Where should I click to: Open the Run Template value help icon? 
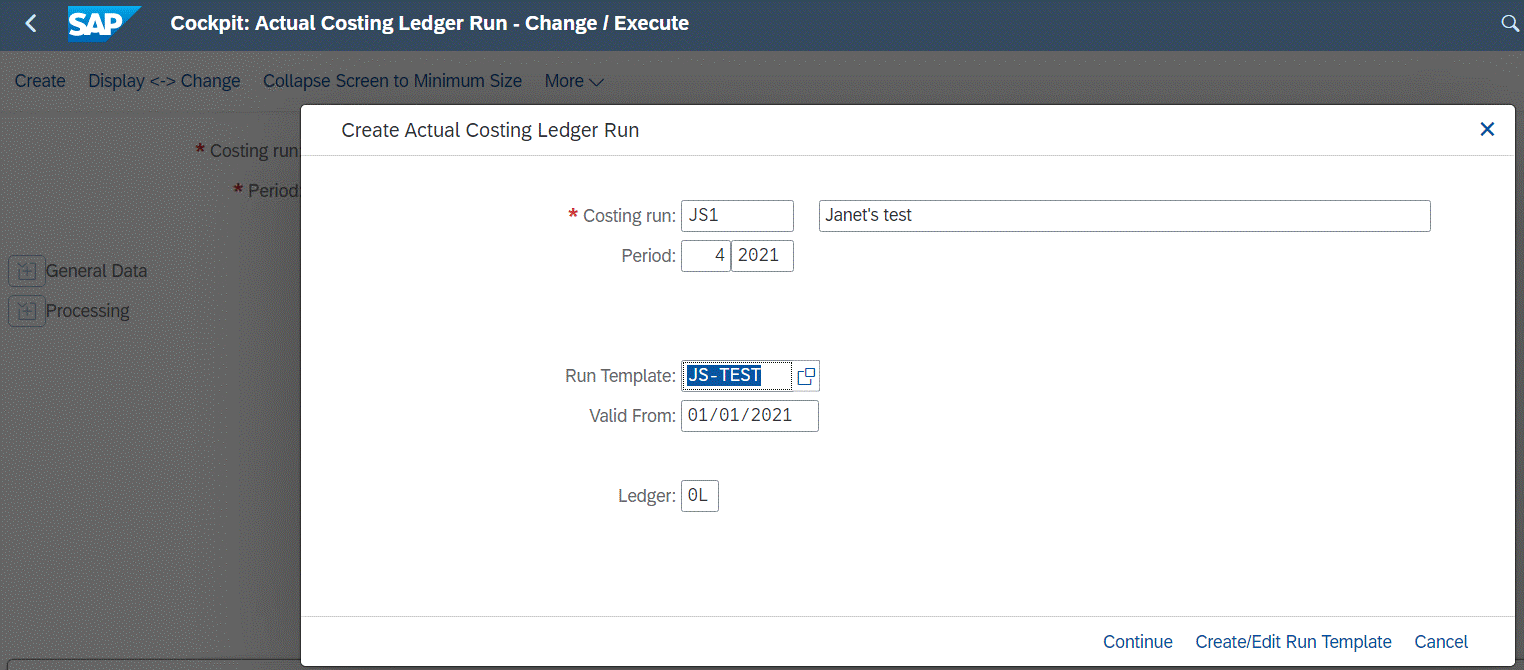pos(806,375)
